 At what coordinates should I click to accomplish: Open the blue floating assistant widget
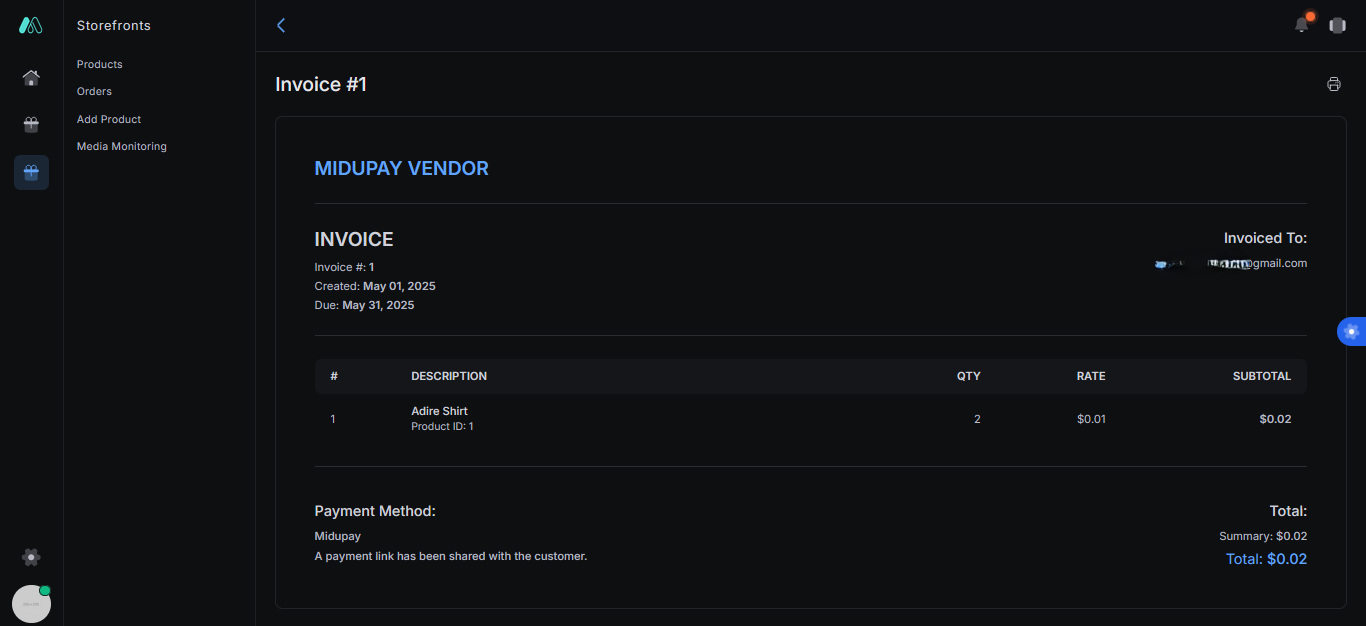[x=1352, y=332]
